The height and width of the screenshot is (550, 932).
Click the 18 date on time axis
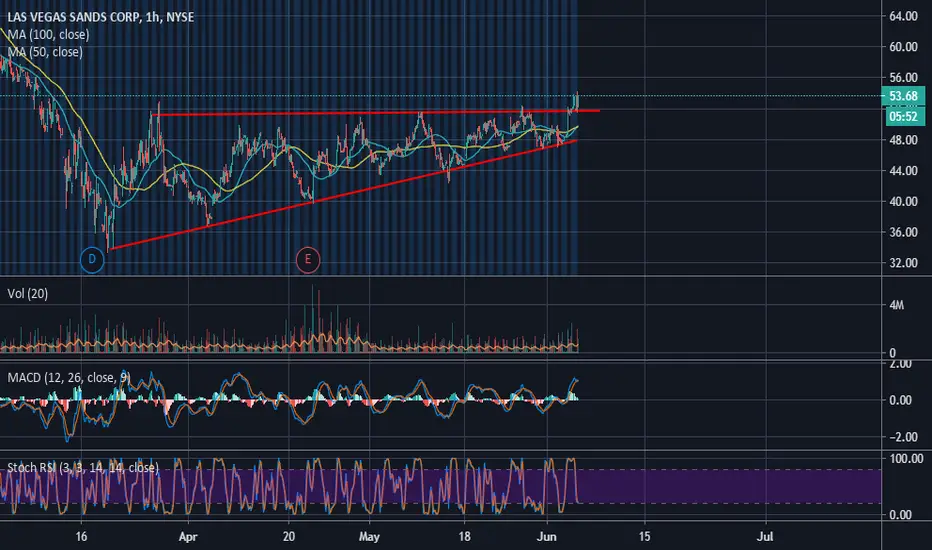(464, 536)
